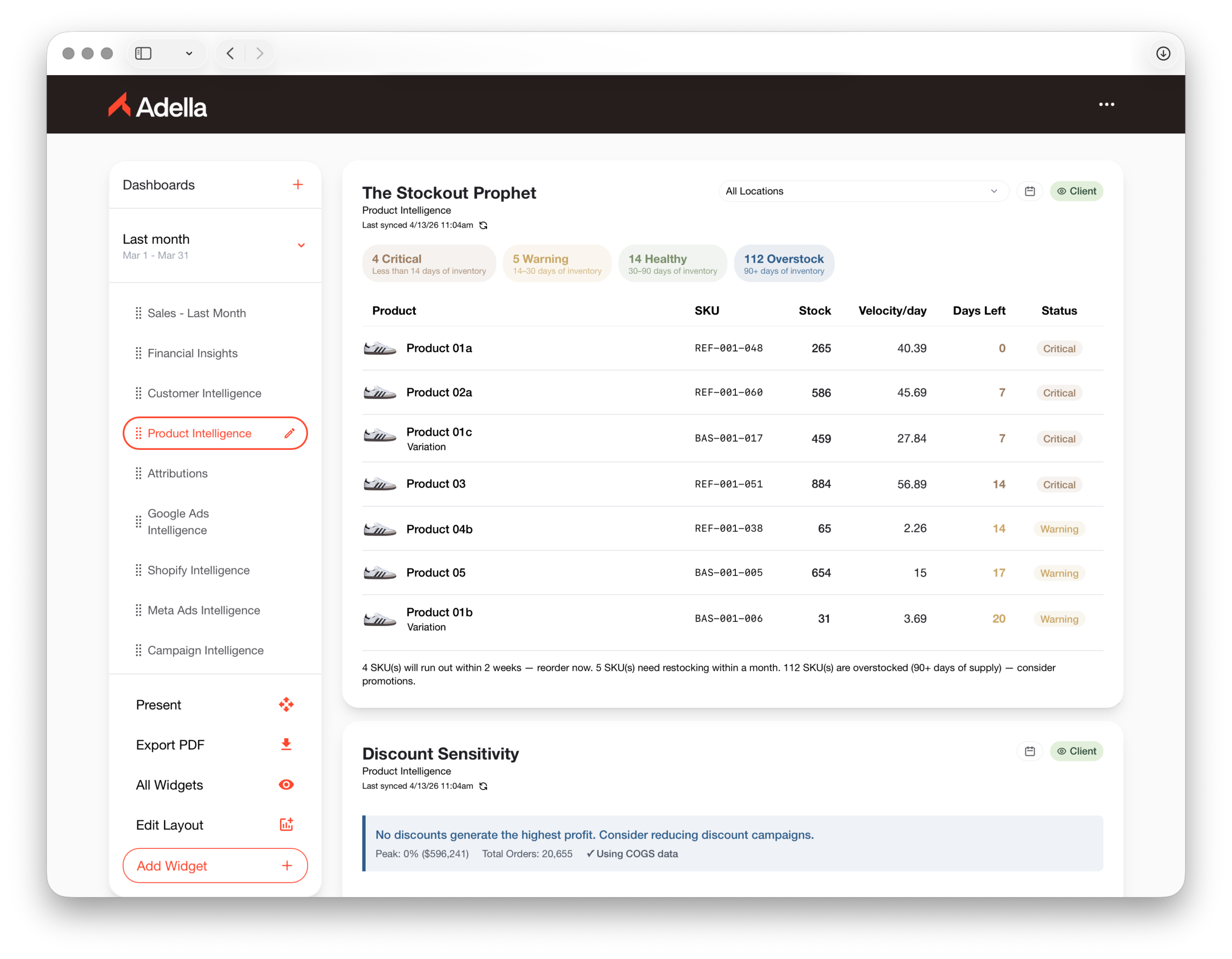This screenshot has width=1232, height=959.
Task: Toggle Client visibility on Discount Sensitivity
Action: (1076, 752)
